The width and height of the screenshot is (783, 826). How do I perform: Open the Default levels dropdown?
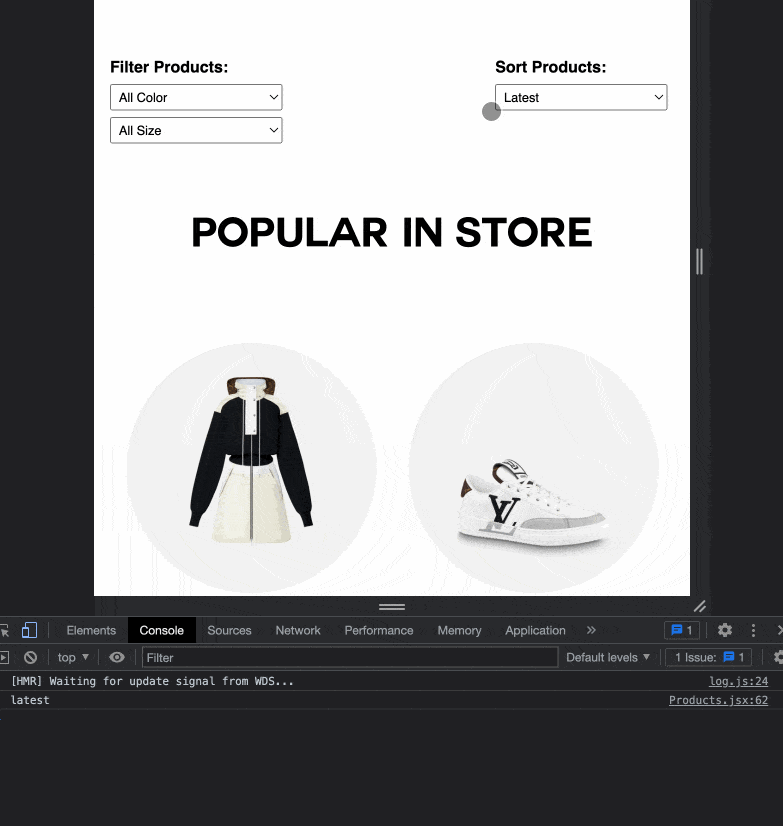[608, 657]
